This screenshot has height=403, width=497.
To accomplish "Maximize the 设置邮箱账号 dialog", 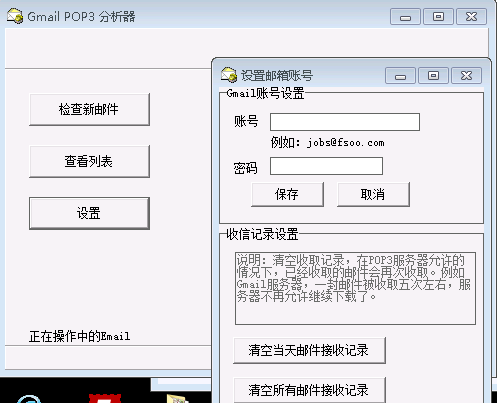I will 433,76.
